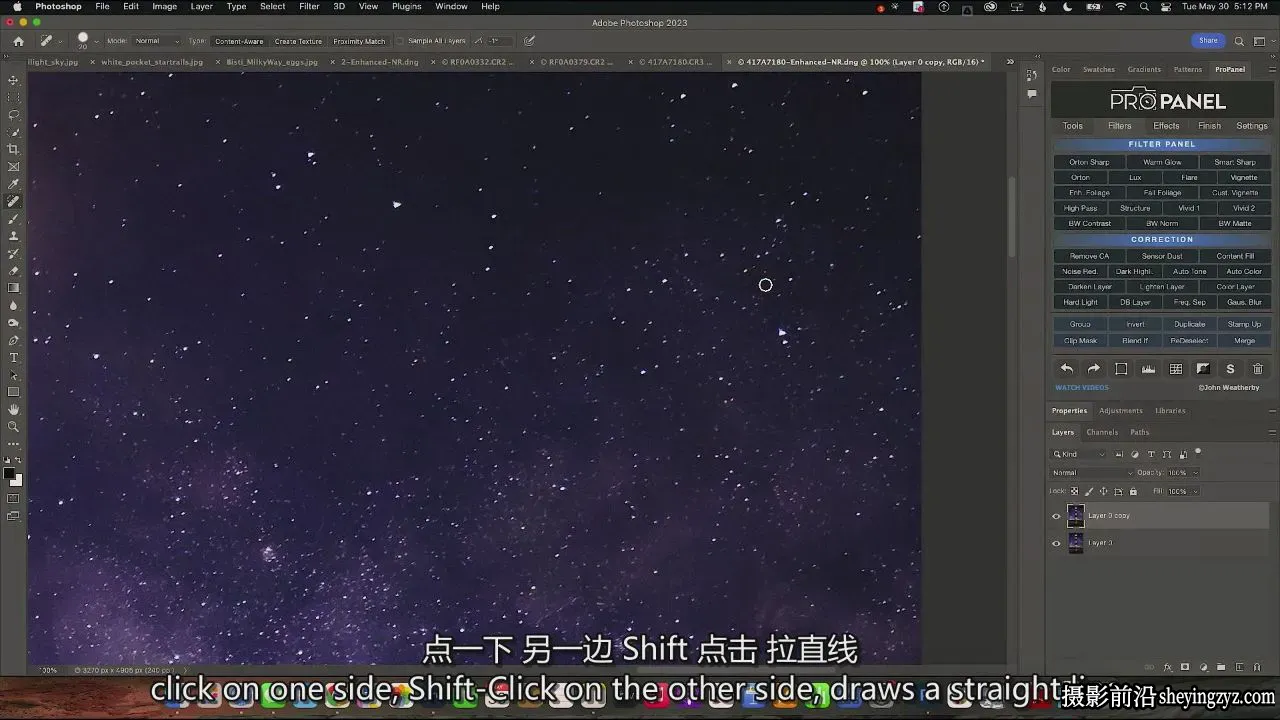Open the brush size preset picker
Viewport: 1280px width, 720px height.
(x=86, y=41)
